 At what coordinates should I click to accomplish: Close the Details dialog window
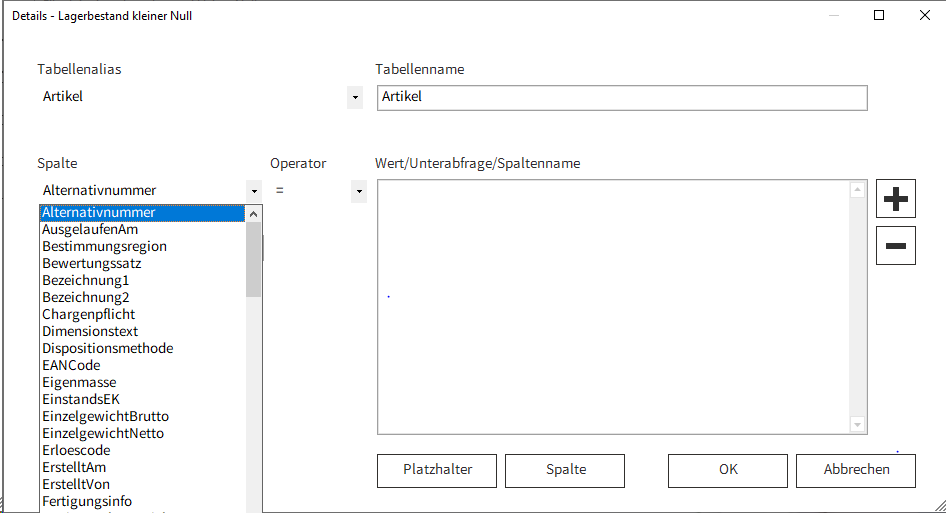(x=924, y=15)
